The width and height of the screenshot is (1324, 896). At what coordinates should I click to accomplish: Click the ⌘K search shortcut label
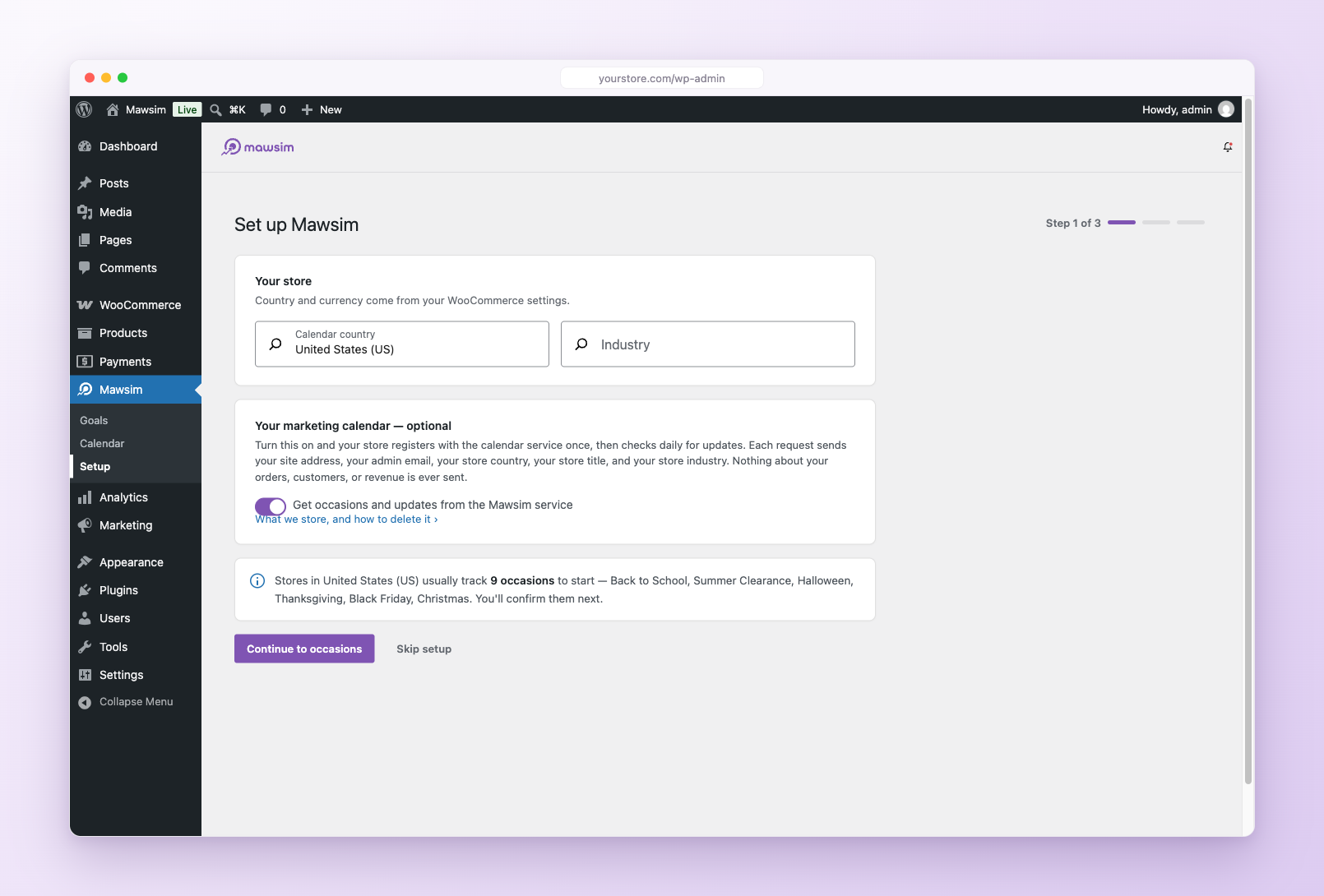[238, 109]
